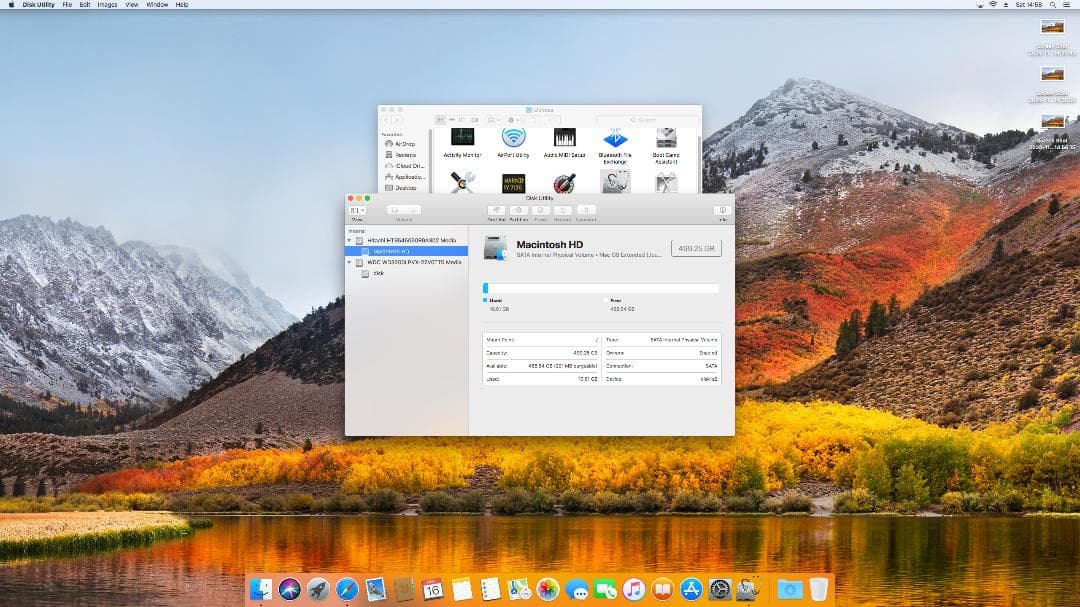Collapse the Hitachi media disclosure triangle
1080x607 pixels.
point(350,239)
